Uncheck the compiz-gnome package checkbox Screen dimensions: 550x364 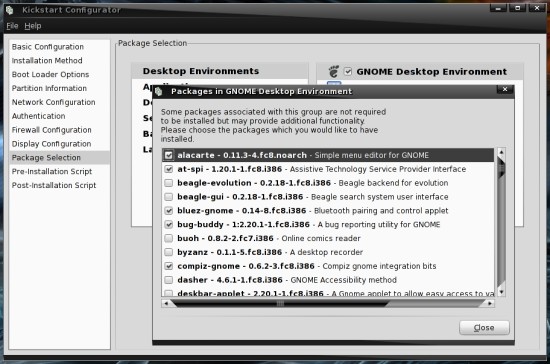coord(169,266)
